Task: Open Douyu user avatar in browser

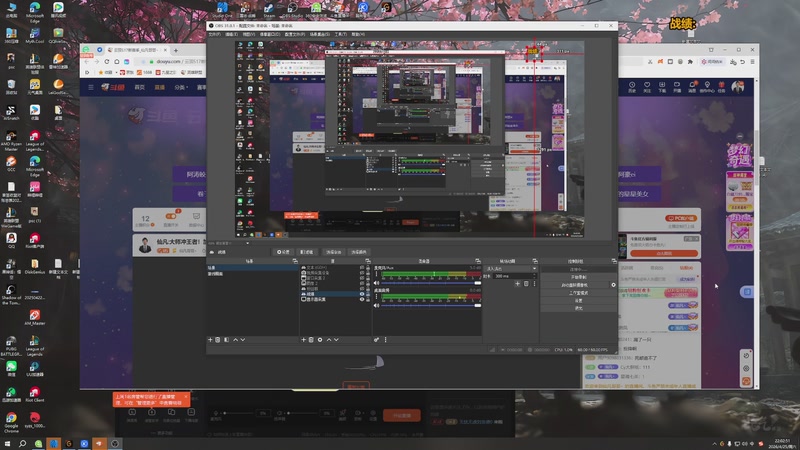Action: click(737, 87)
